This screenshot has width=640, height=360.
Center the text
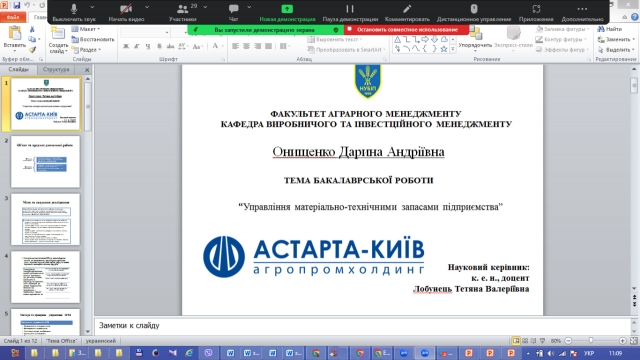pyautogui.click(x=247, y=46)
